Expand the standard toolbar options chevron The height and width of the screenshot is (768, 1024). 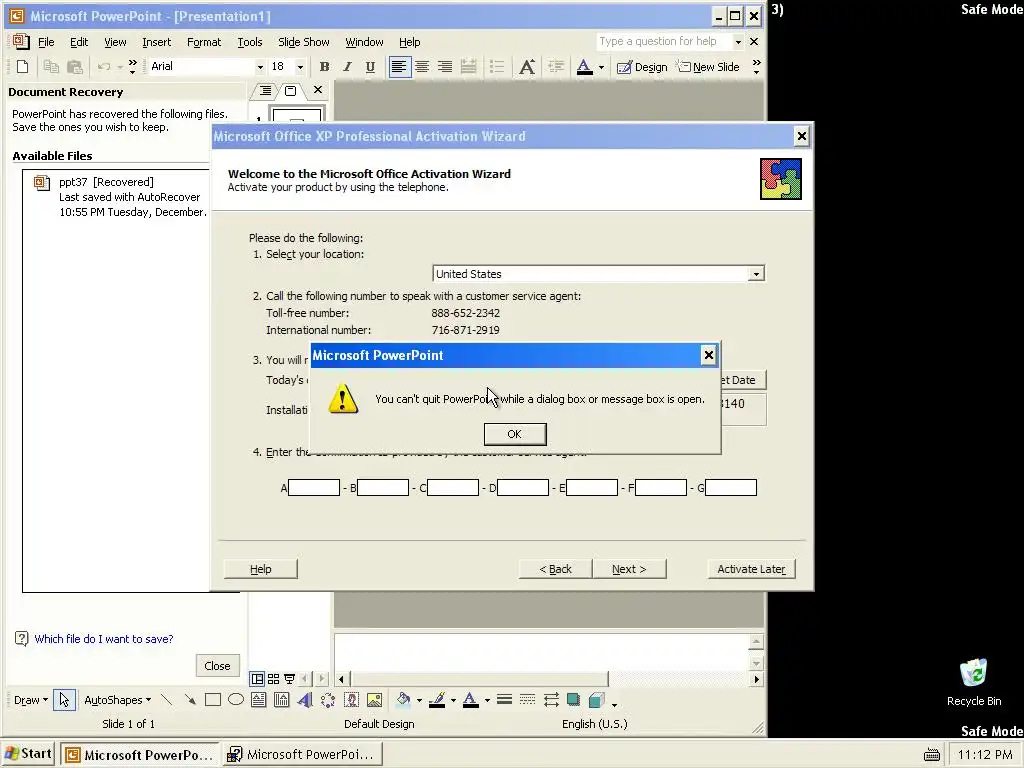(x=133, y=67)
